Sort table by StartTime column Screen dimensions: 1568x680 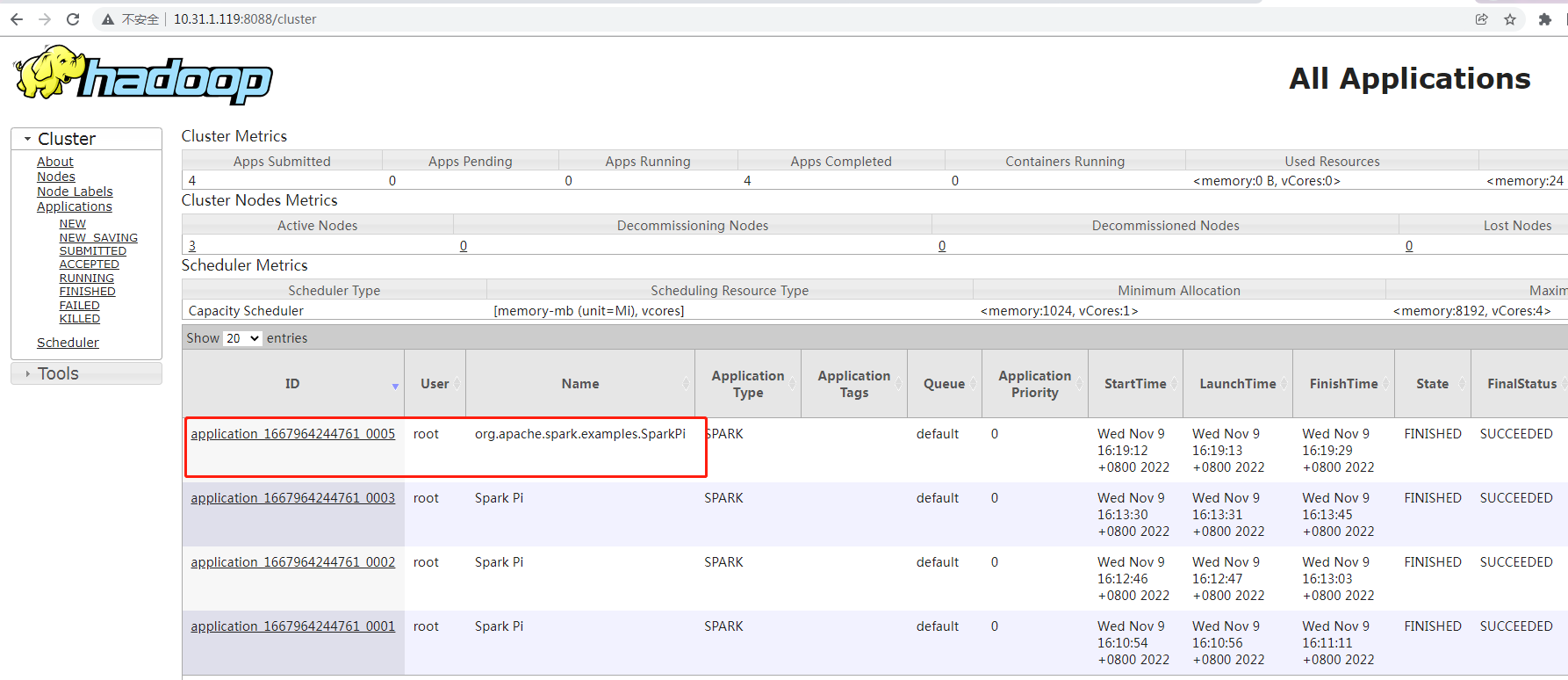tap(1135, 384)
